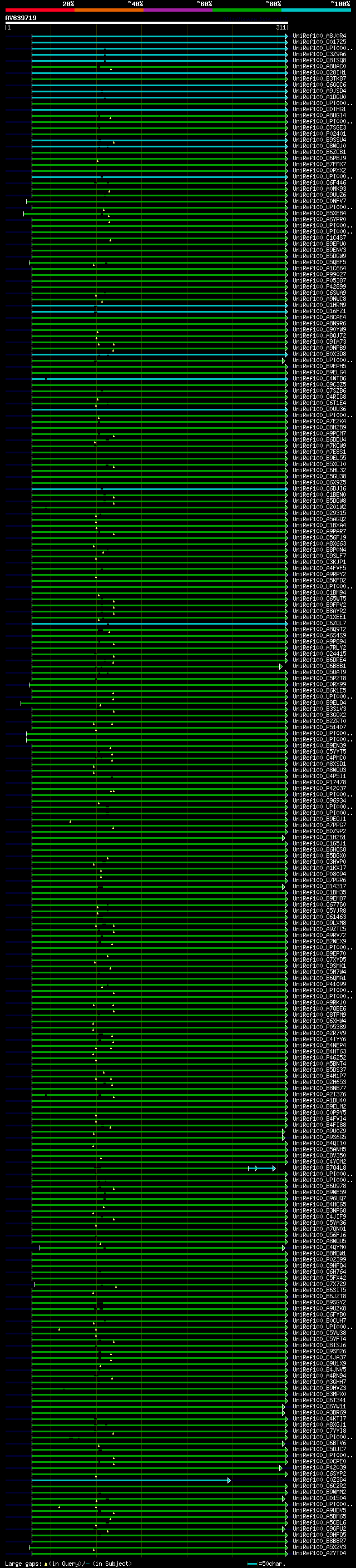The image size is (356, 1568).
Task: Open hit UniRef100_A4RN94
Action: click(x=319, y=1376)
